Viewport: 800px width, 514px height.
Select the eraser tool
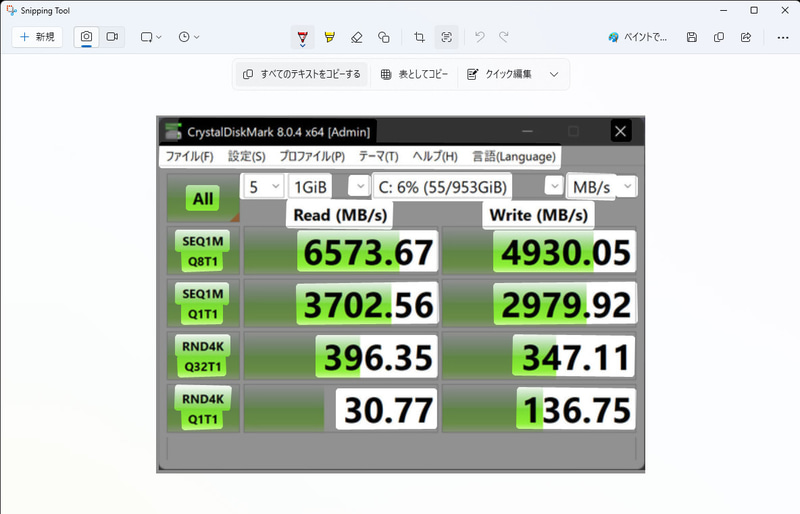[x=357, y=37]
